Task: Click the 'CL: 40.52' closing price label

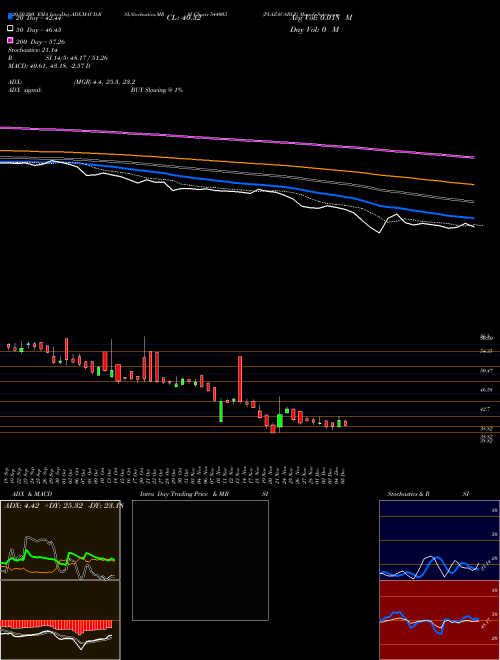Action: point(184,18)
